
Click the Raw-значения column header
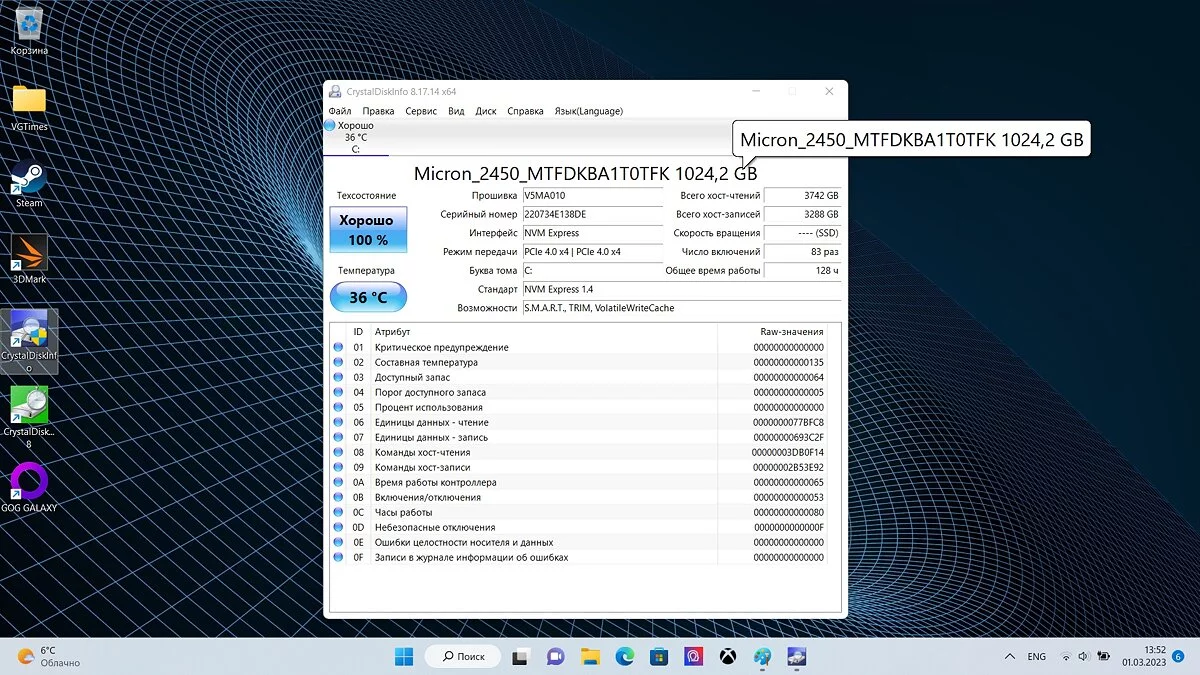[791, 331]
